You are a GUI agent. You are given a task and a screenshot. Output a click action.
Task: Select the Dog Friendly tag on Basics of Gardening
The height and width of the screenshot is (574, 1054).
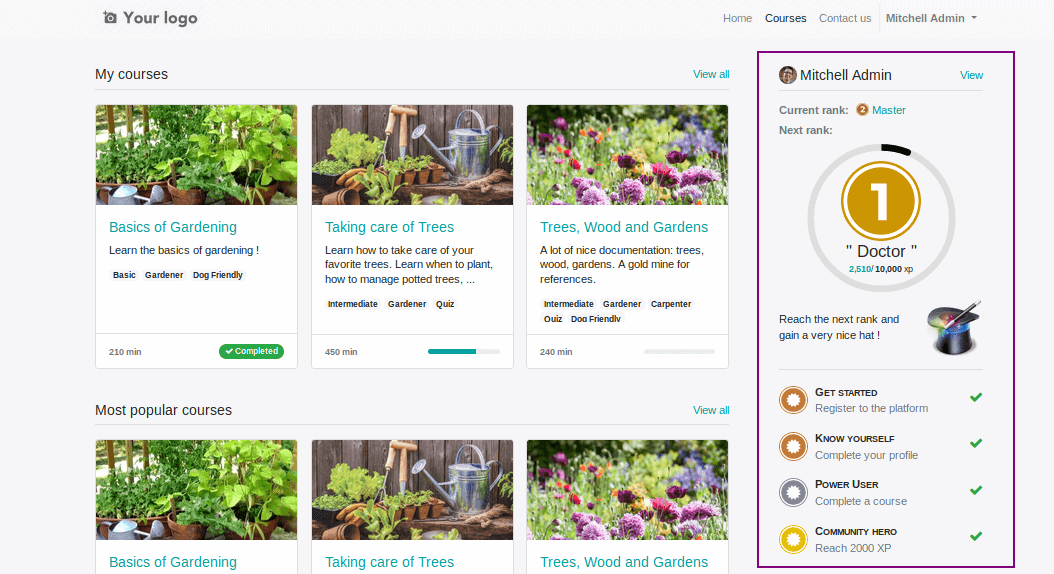pyautogui.click(x=218, y=275)
